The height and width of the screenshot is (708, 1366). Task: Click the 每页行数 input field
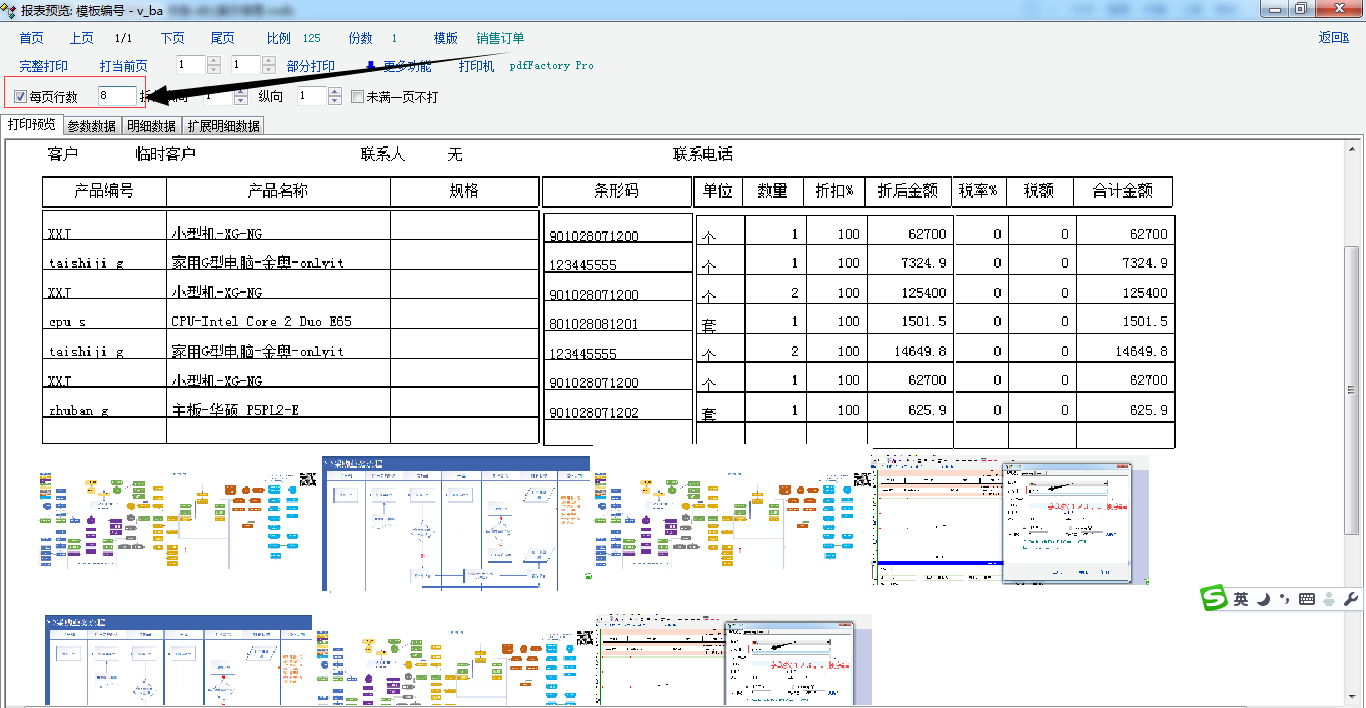(x=116, y=96)
